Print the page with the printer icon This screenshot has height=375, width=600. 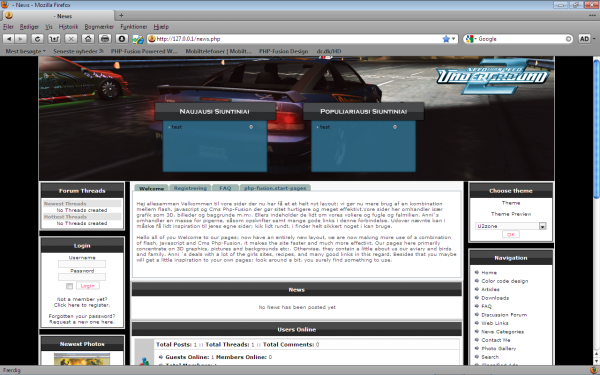click(x=105, y=39)
